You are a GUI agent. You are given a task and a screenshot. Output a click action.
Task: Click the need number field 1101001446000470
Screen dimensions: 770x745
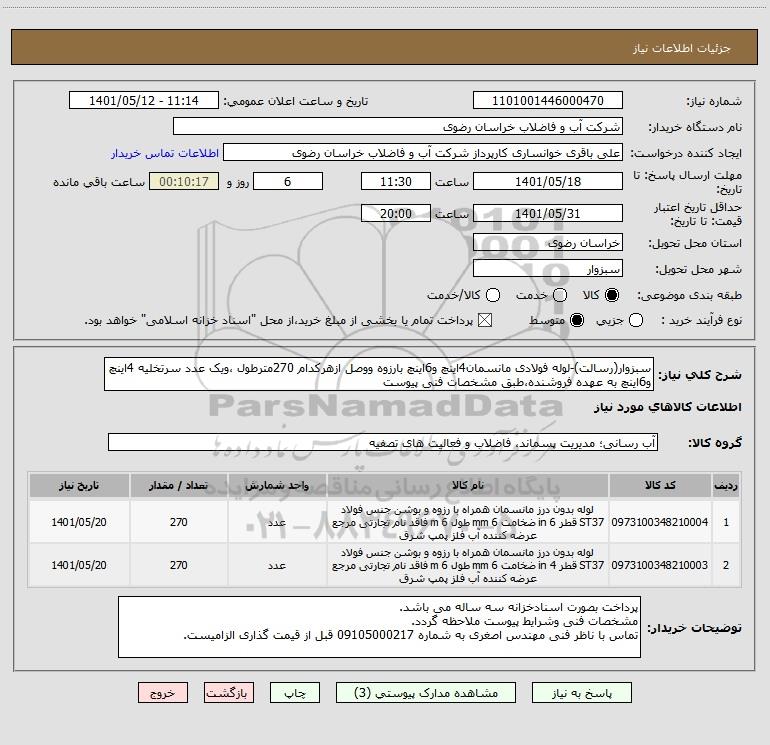pyautogui.click(x=548, y=101)
